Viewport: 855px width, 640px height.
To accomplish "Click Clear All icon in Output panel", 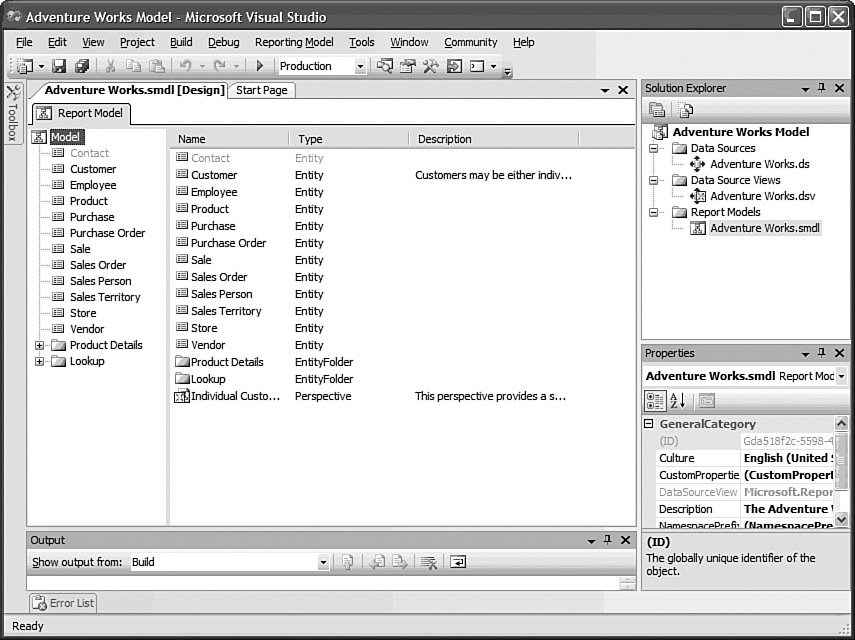I will 429,562.
